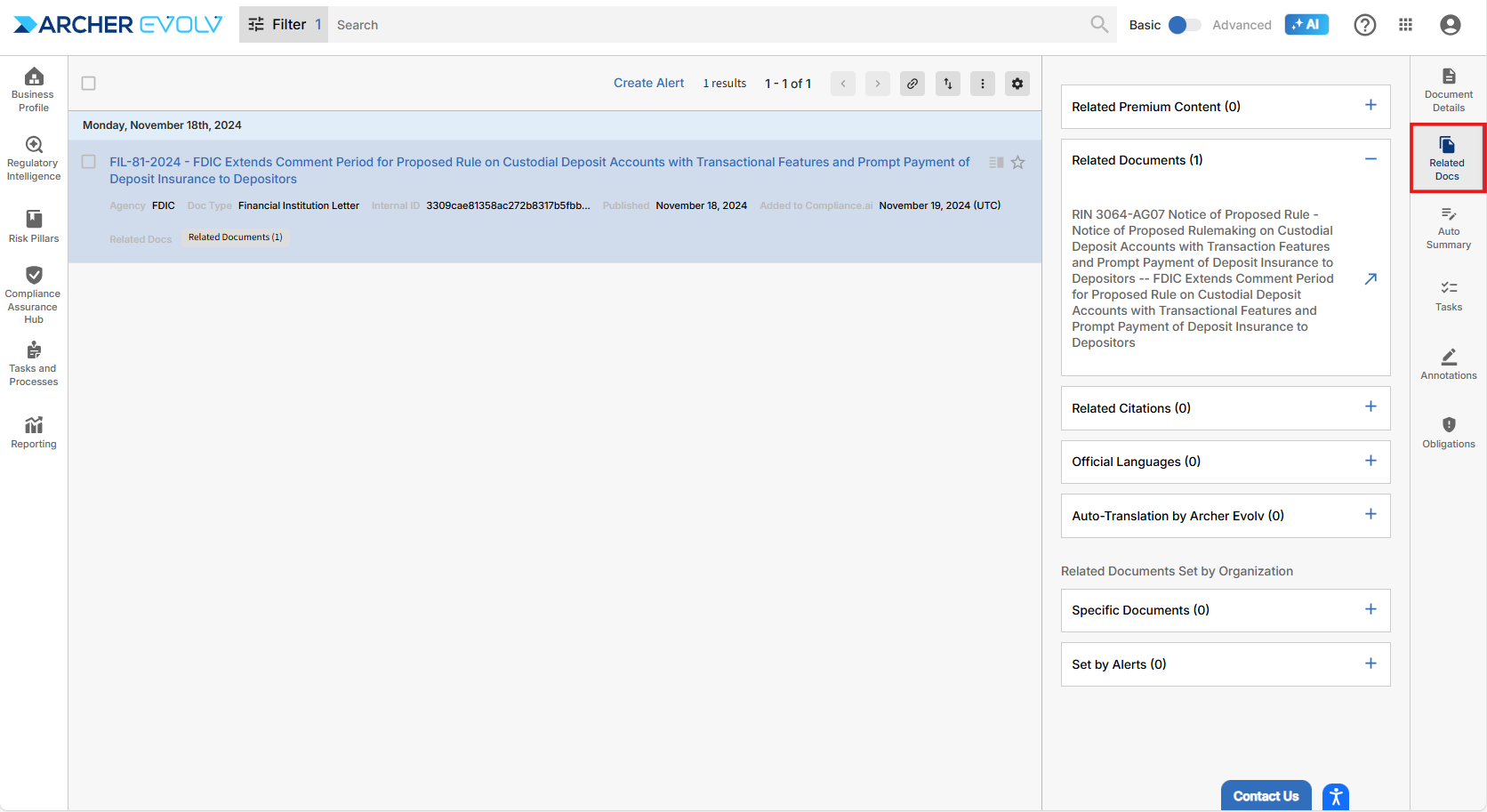The image size is (1487, 812).
Task: Expand the Related Citations section
Action: point(1370,407)
